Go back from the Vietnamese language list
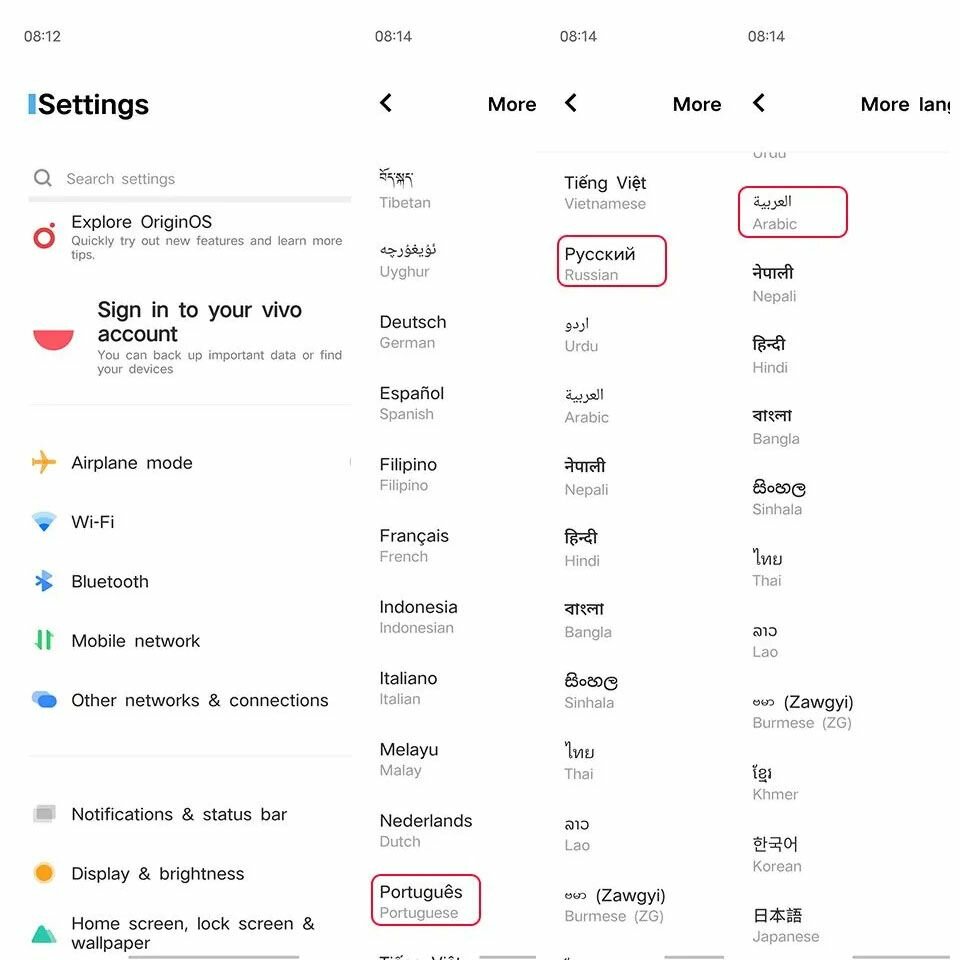Viewport: 960px width, 960px height. (x=571, y=103)
